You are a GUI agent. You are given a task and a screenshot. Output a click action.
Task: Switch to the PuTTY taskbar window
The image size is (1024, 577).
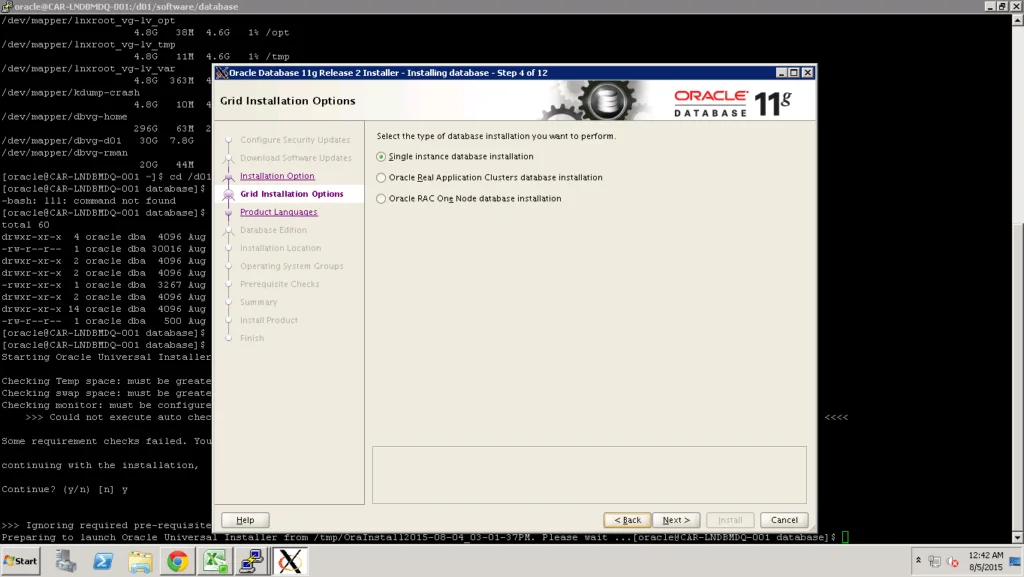click(252, 561)
